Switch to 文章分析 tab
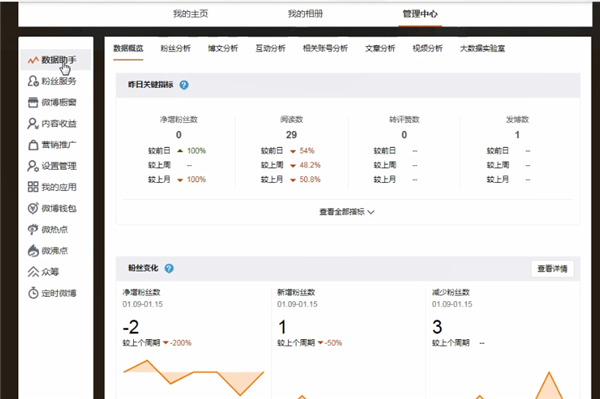 click(x=380, y=48)
